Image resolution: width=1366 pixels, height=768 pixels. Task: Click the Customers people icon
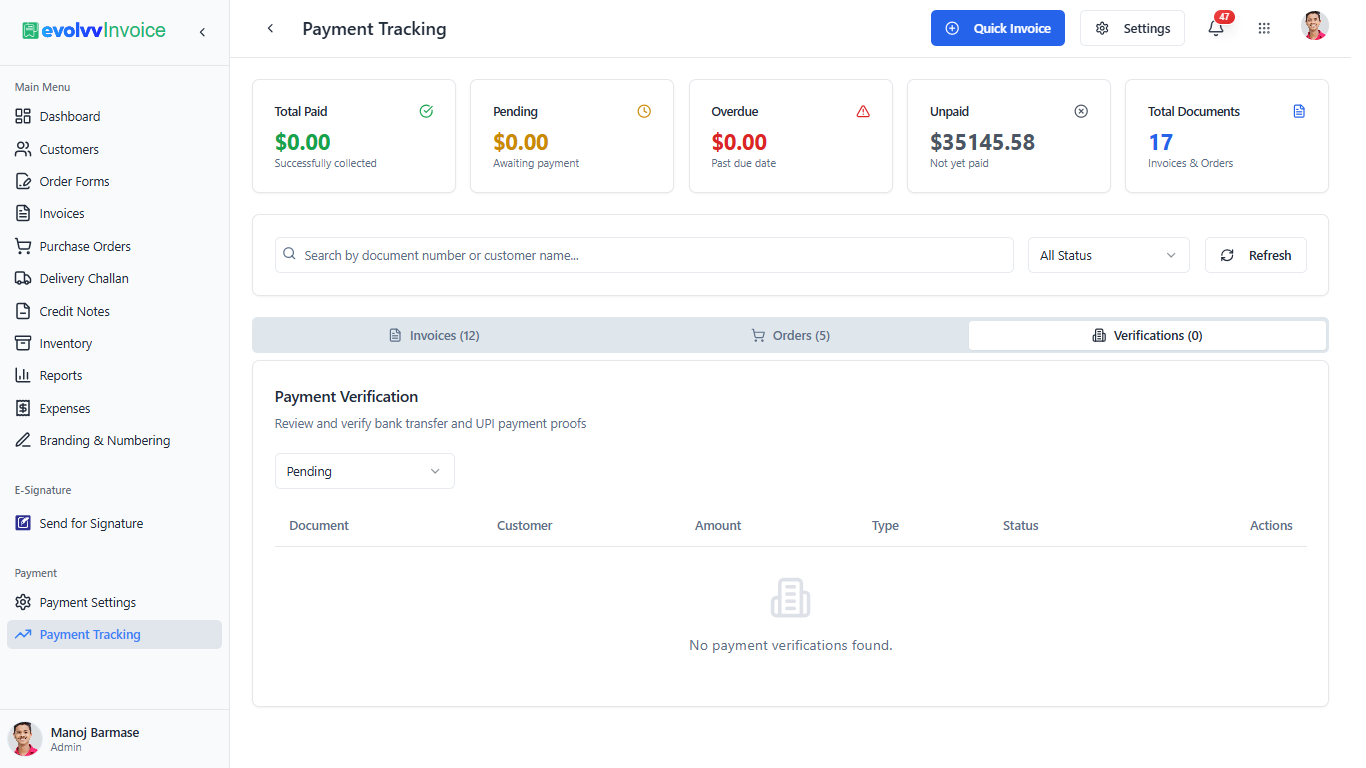tap(23, 149)
